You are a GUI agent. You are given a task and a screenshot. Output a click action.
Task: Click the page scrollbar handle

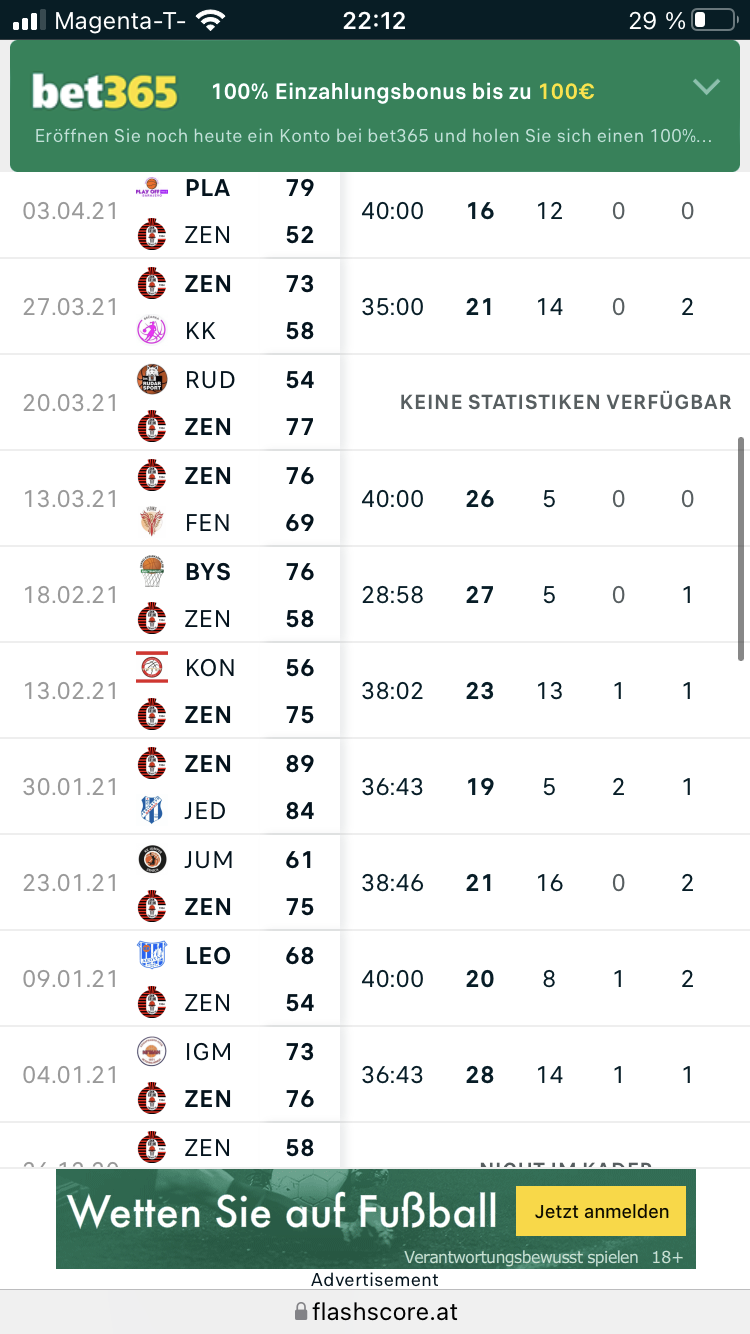(x=741, y=548)
